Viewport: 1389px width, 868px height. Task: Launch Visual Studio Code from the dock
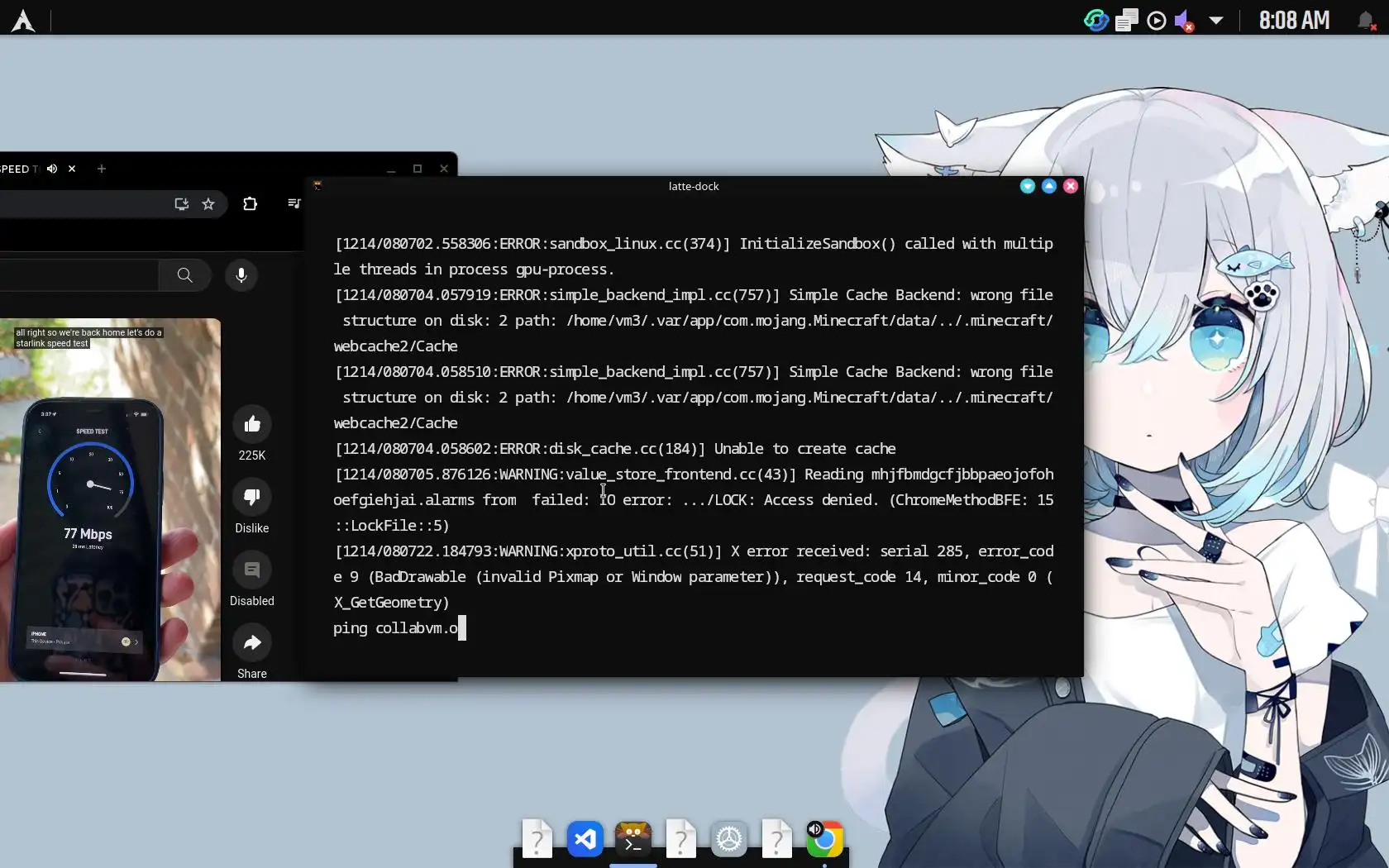pos(585,839)
